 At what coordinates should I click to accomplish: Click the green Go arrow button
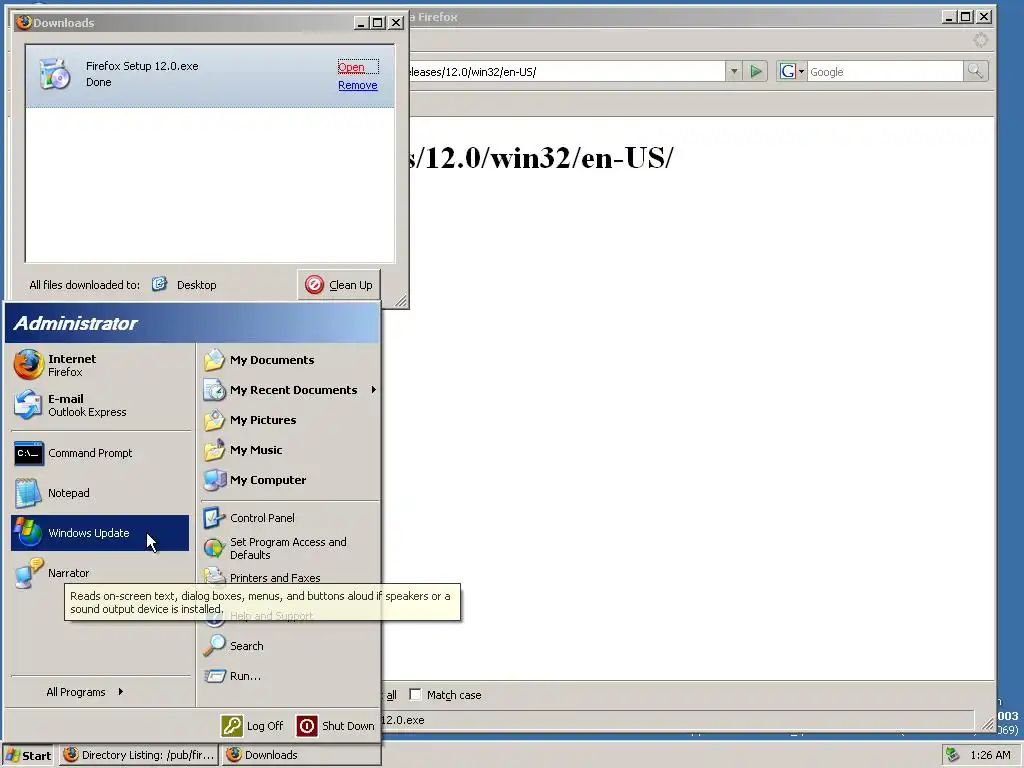pyautogui.click(x=756, y=71)
